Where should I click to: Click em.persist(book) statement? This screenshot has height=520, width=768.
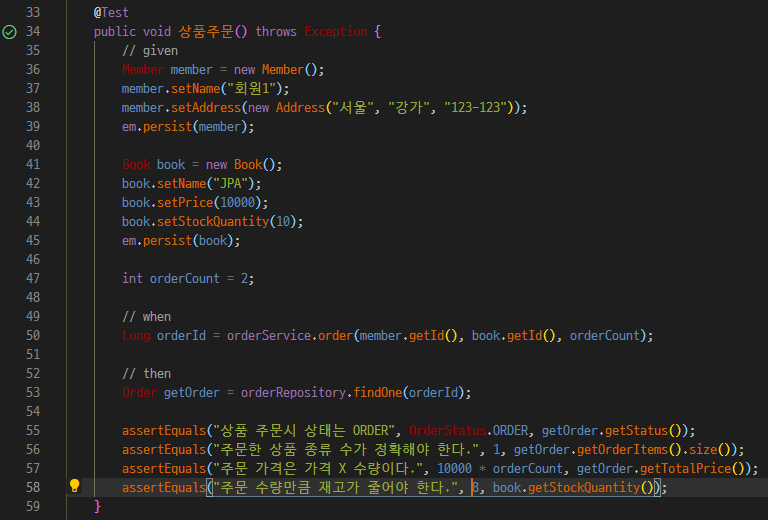pyautogui.click(x=181, y=240)
